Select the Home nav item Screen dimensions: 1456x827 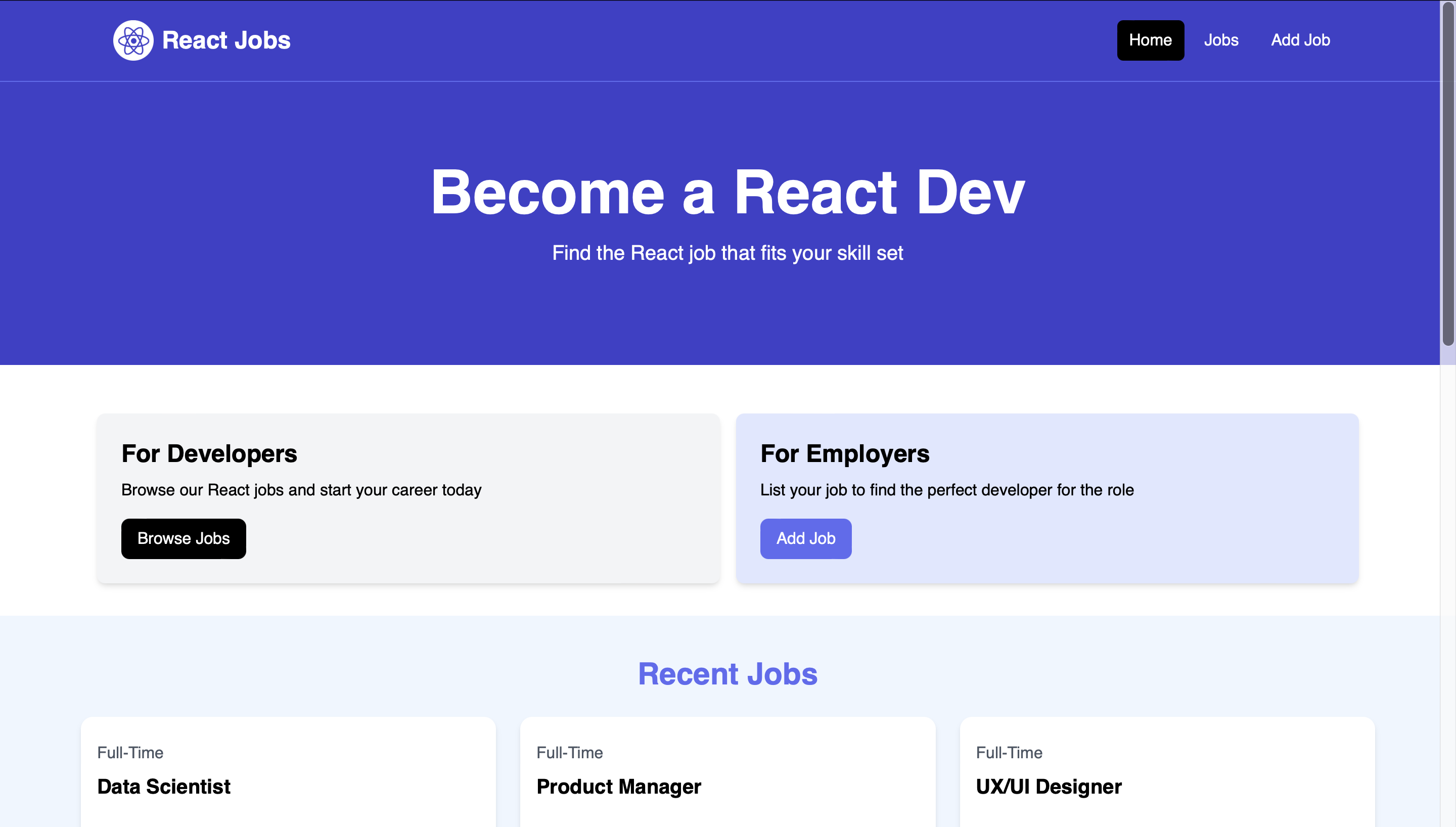coord(1151,40)
